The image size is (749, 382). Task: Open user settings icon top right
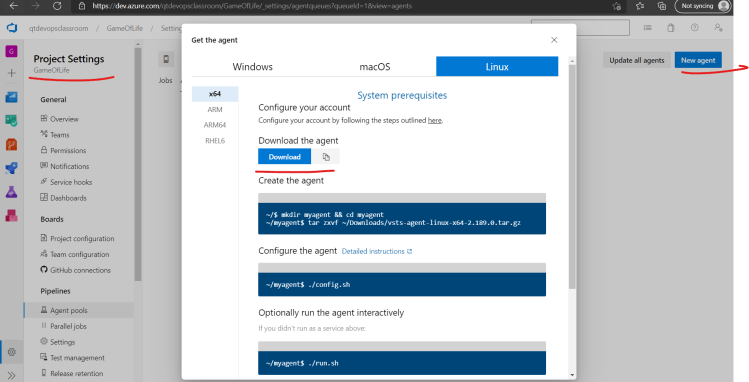[x=718, y=28]
